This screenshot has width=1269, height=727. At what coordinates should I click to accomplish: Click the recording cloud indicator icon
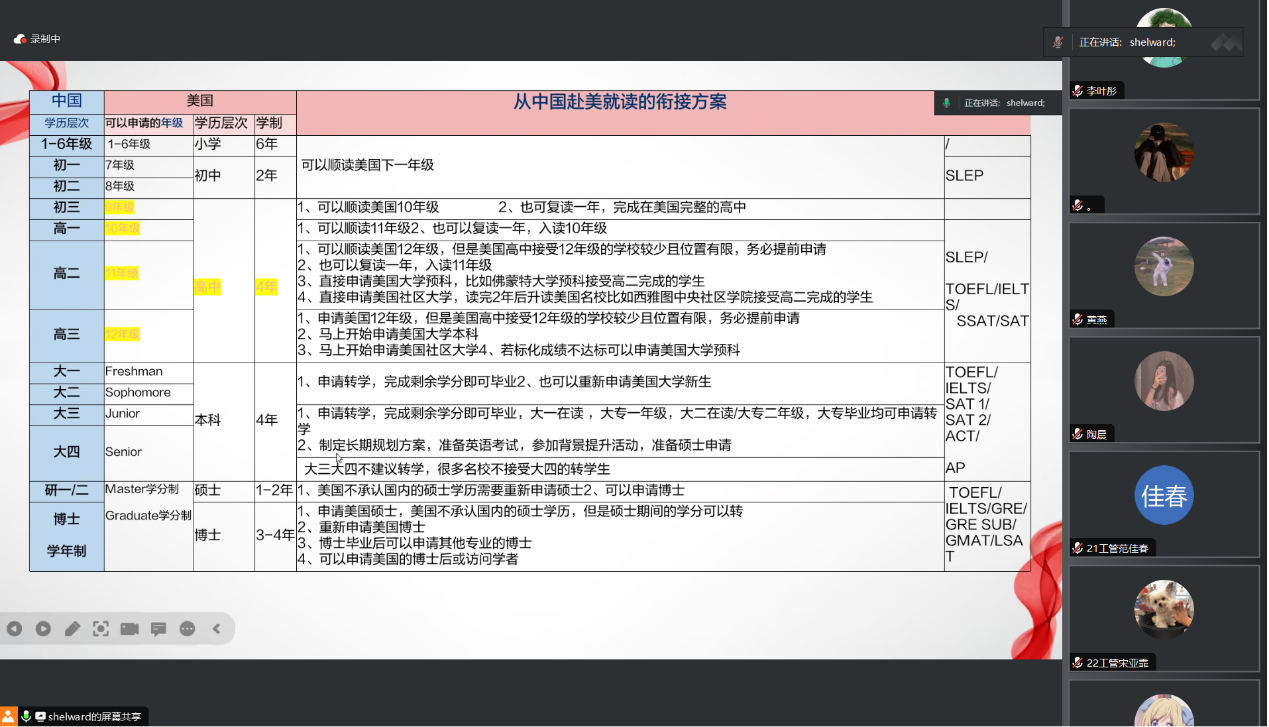[20, 39]
